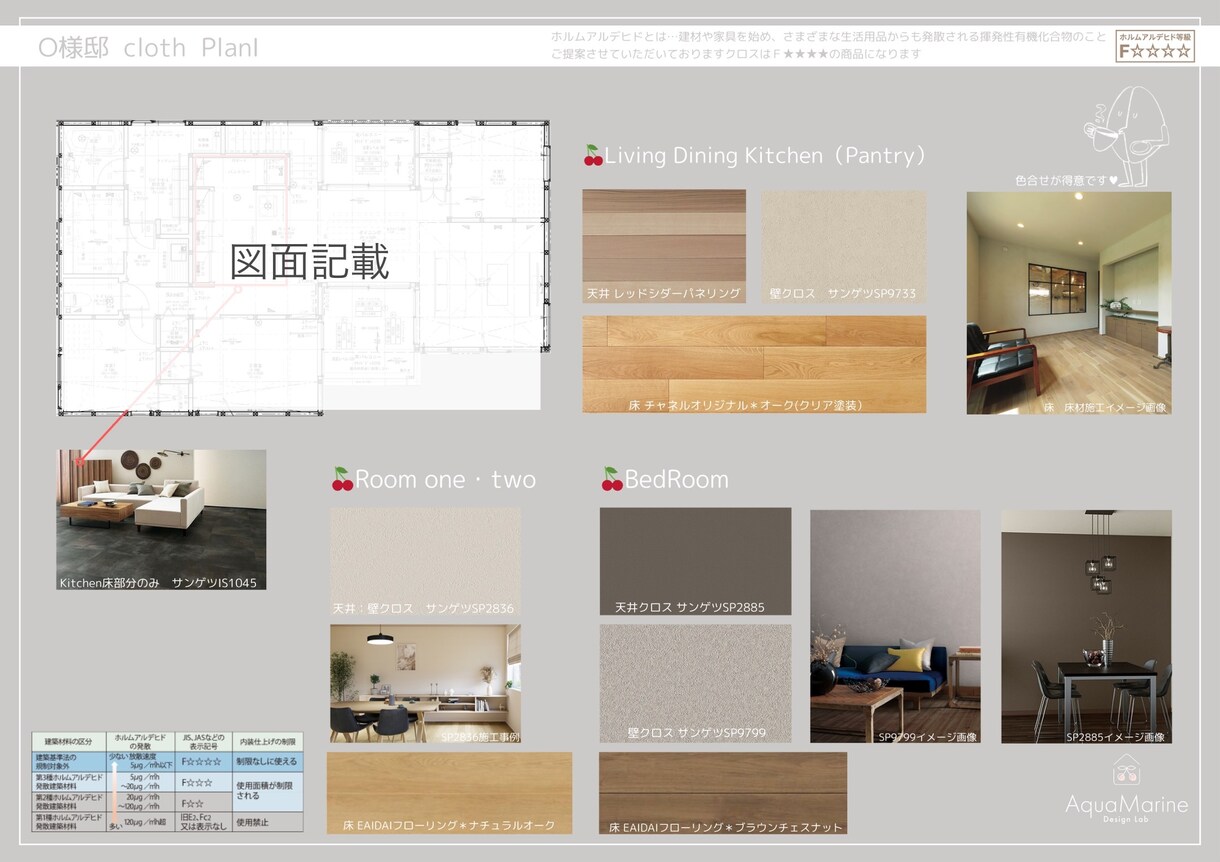Click the table cell 第1種ホルムアルデヒド発散建築材料

pos(69,822)
